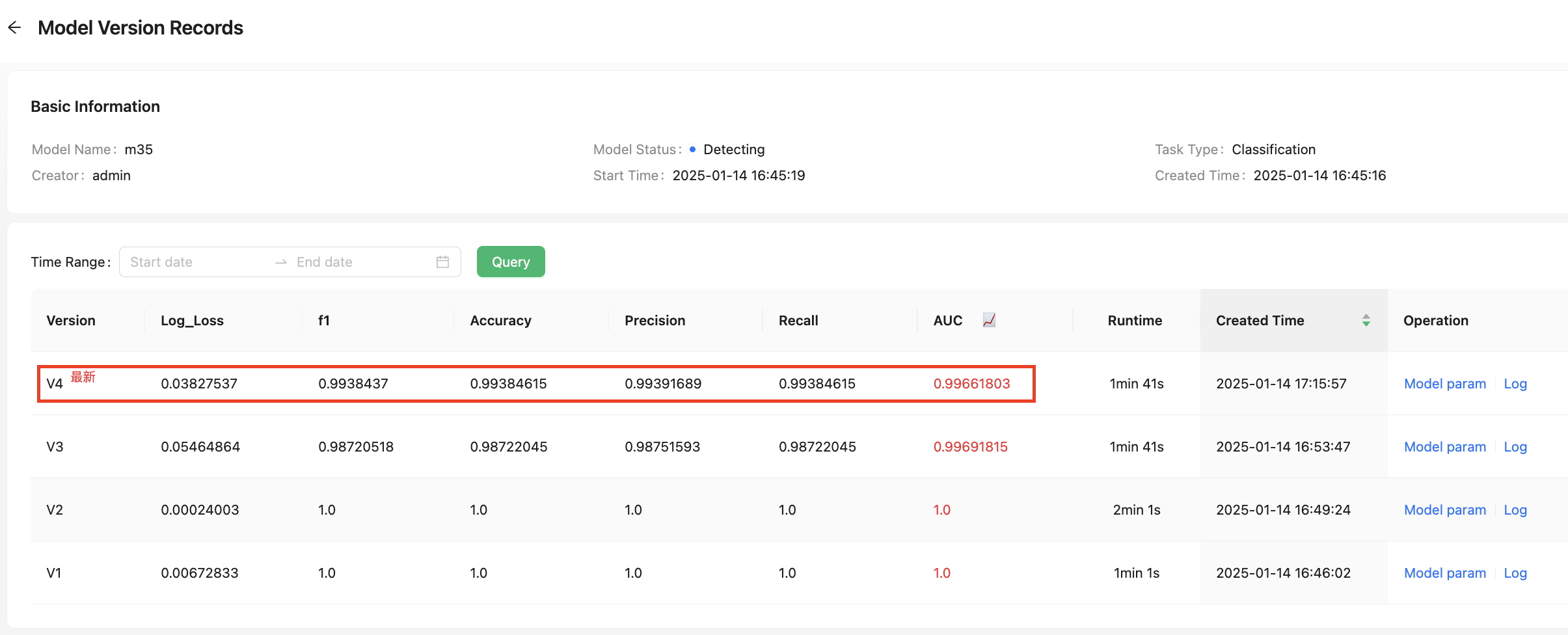The image size is (1568, 635).
Task: Open Model param for version V3
Action: tap(1444, 447)
